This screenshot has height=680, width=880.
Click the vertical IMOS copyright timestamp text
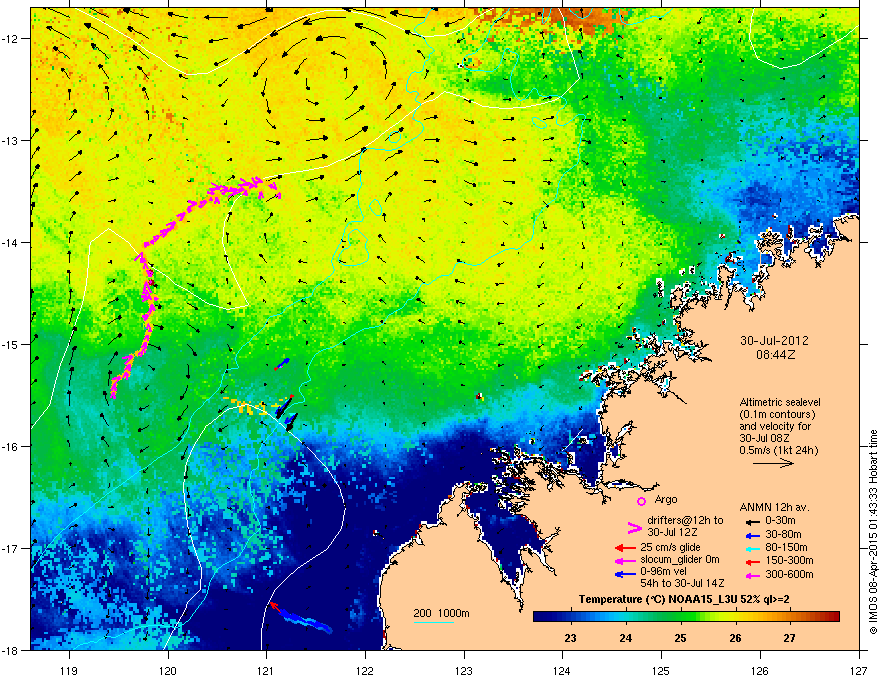click(x=873, y=531)
